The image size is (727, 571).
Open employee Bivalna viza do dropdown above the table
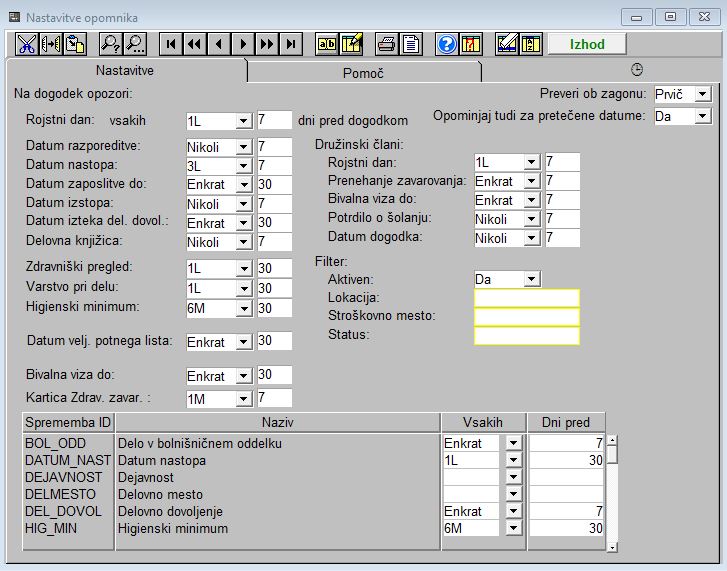tap(243, 376)
